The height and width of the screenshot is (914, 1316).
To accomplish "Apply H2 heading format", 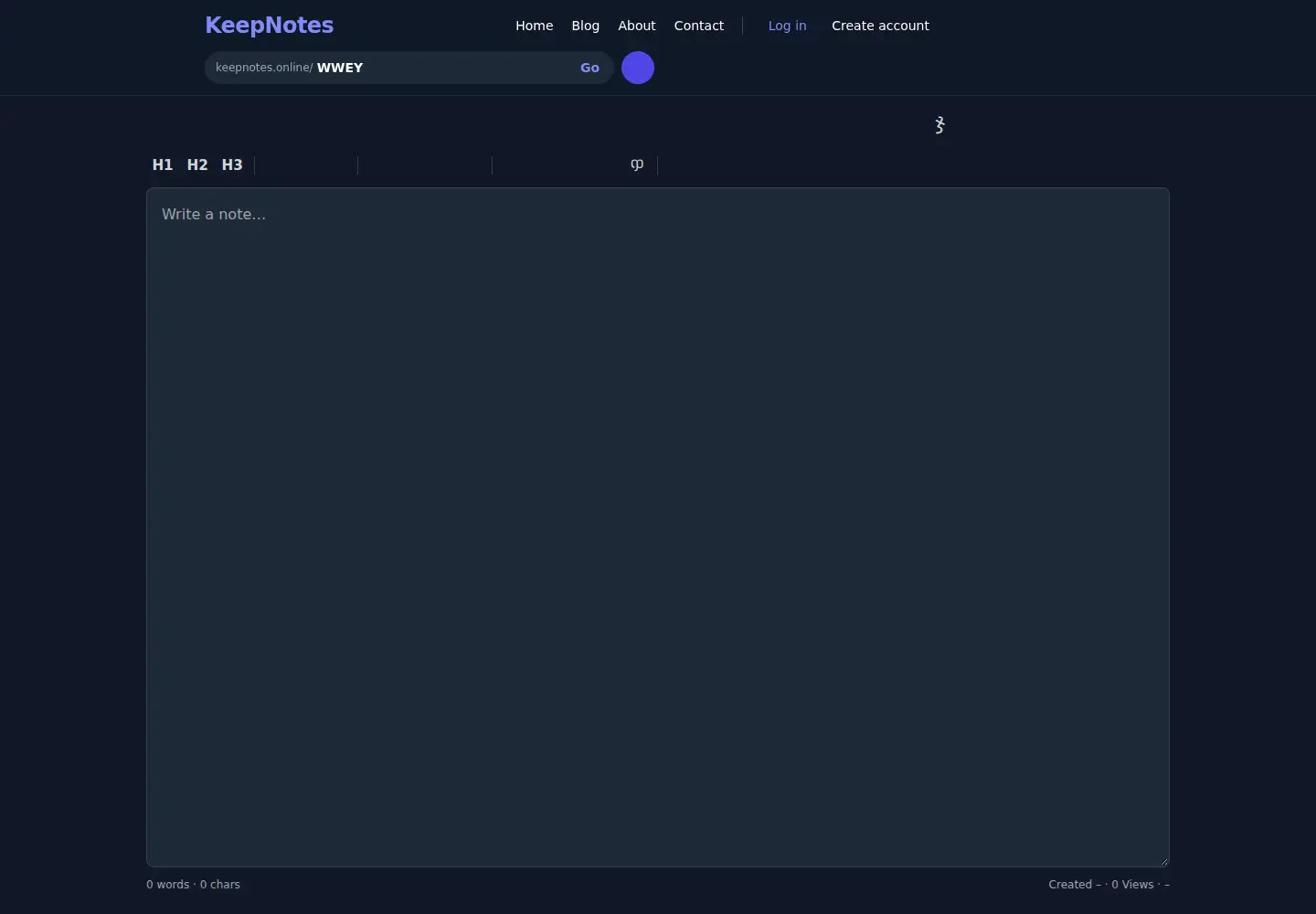I will (x=197, y=165).
